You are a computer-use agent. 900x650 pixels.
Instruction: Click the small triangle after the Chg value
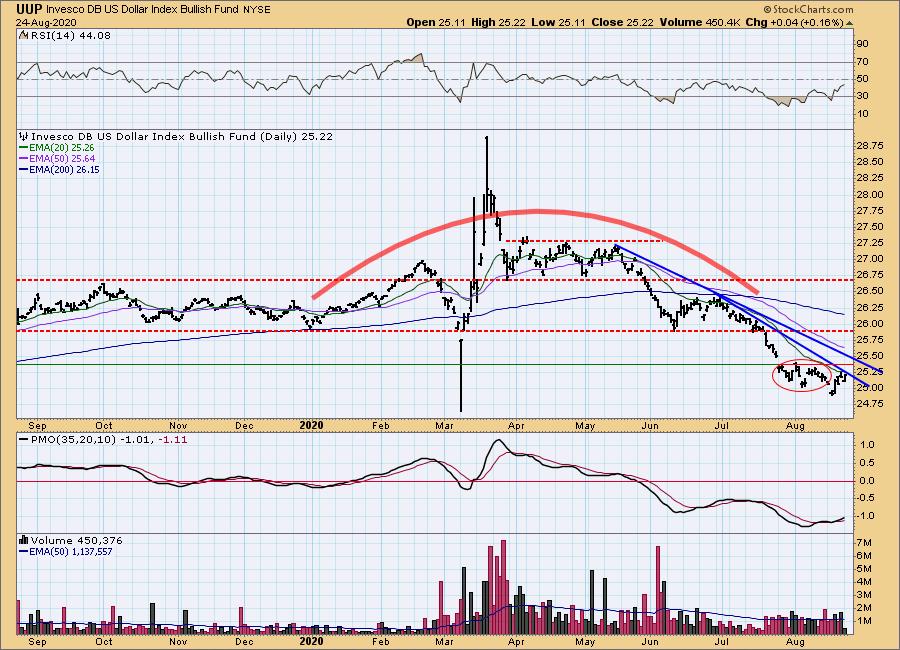point(849,23)
